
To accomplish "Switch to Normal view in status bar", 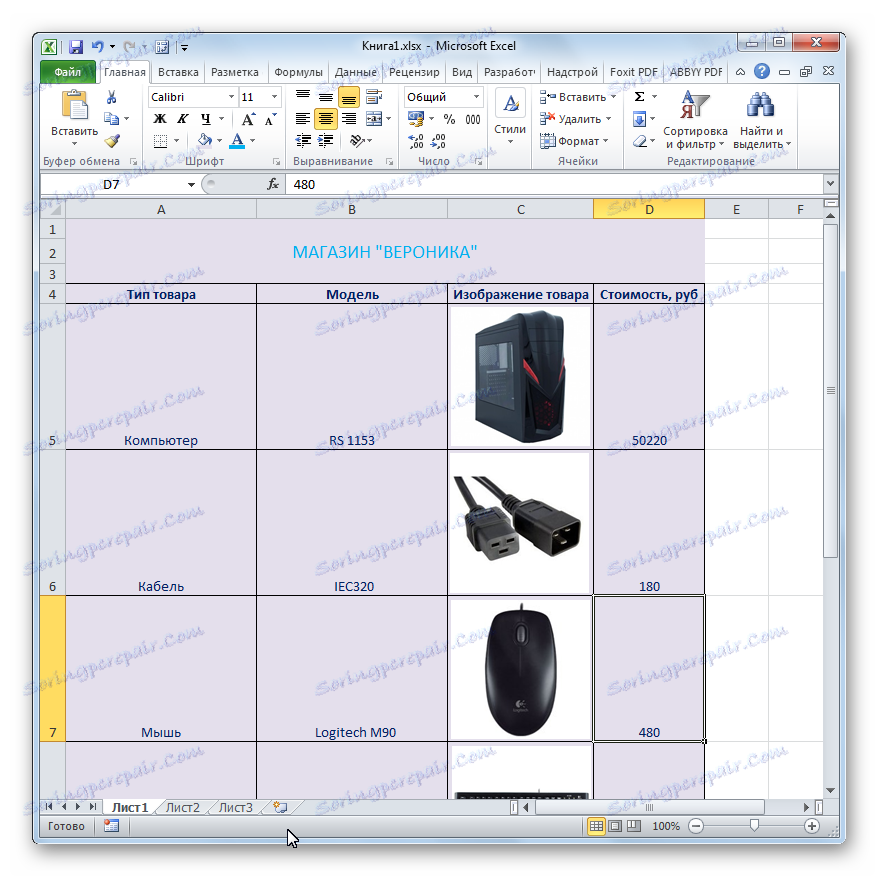I will pyautogui.click(x=596, y=826).
